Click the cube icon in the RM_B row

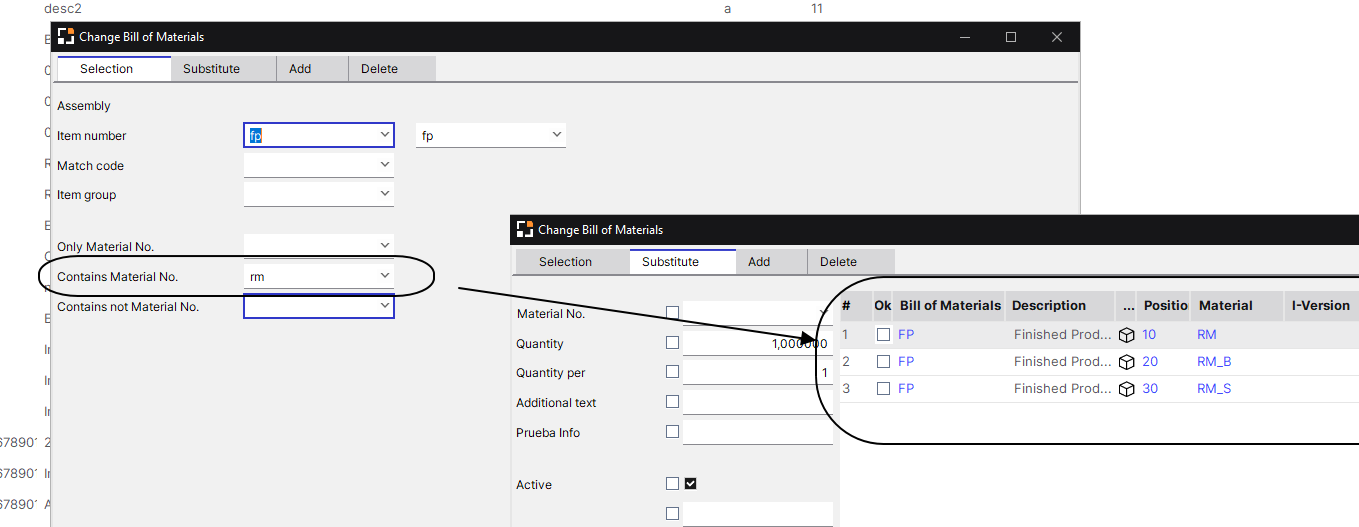click(1126, 362)
